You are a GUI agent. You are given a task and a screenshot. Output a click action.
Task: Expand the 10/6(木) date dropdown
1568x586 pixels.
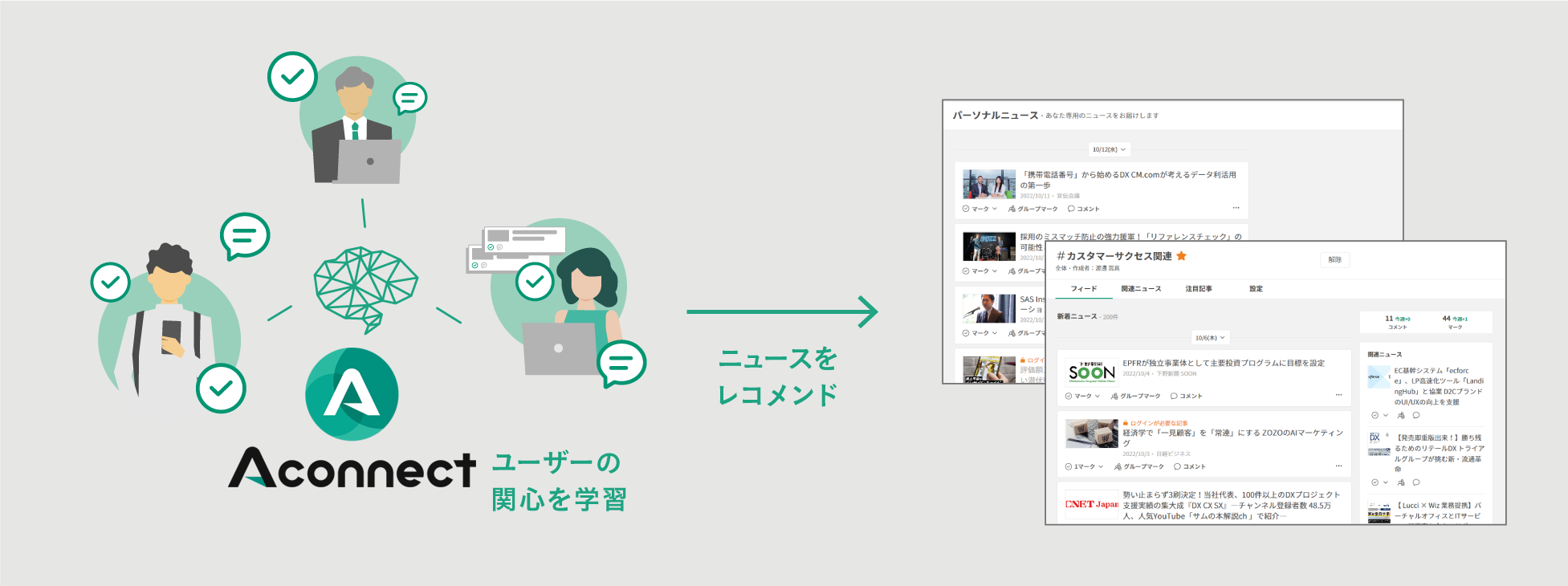point(1210,338)
